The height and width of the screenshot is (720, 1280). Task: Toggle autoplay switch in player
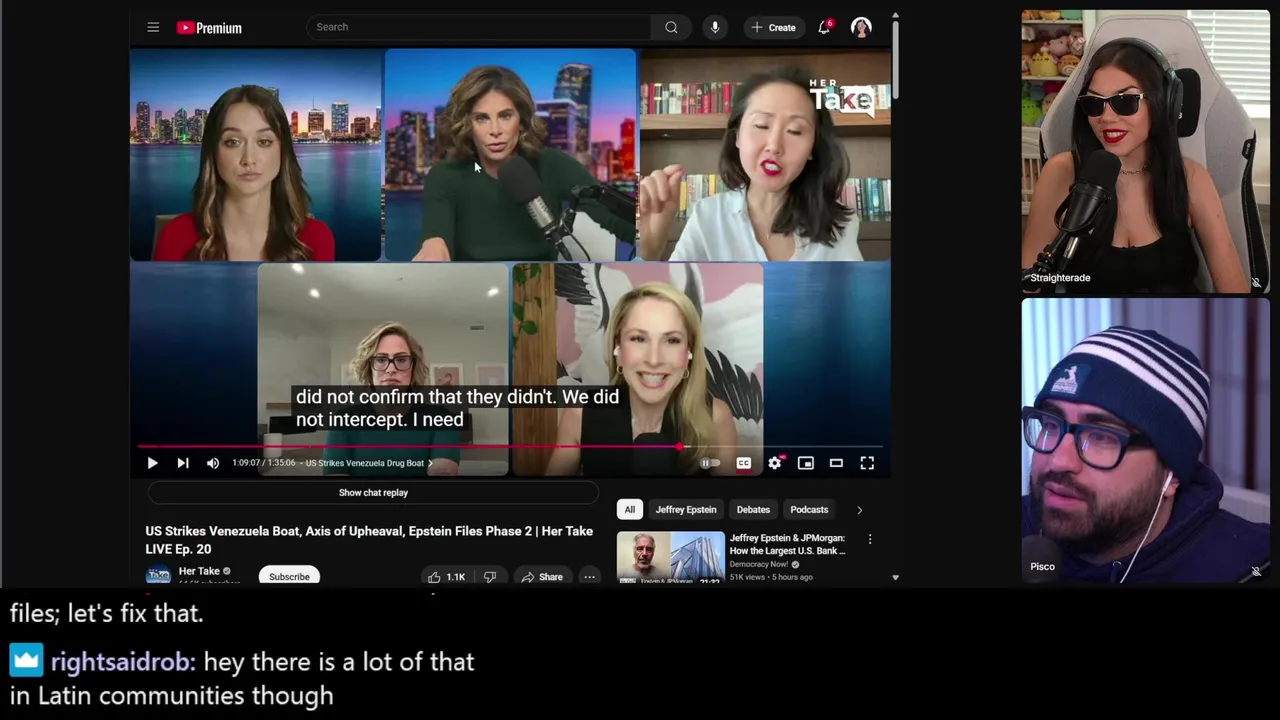point(709,463)
